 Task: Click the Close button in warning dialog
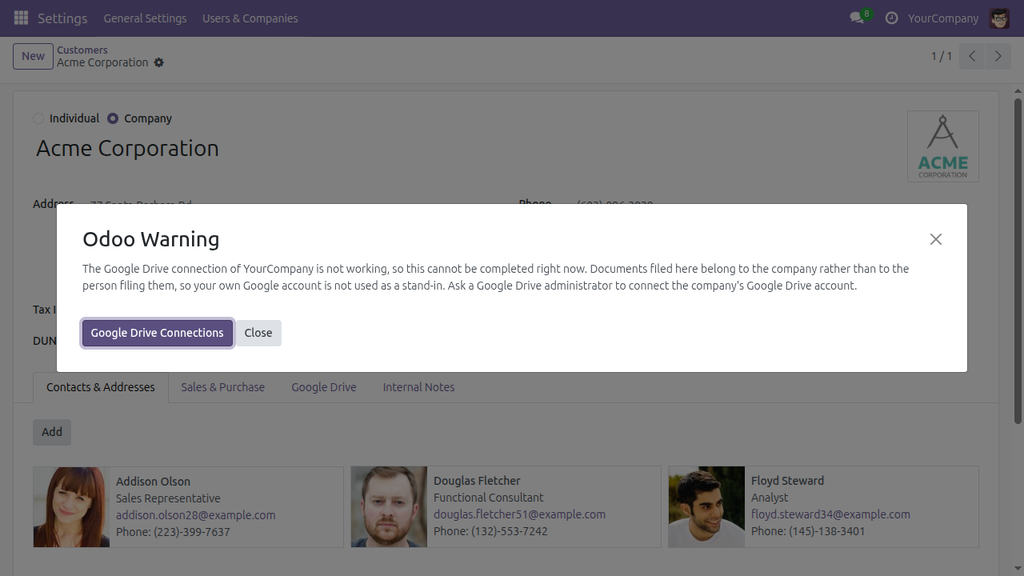pos(258,333)
